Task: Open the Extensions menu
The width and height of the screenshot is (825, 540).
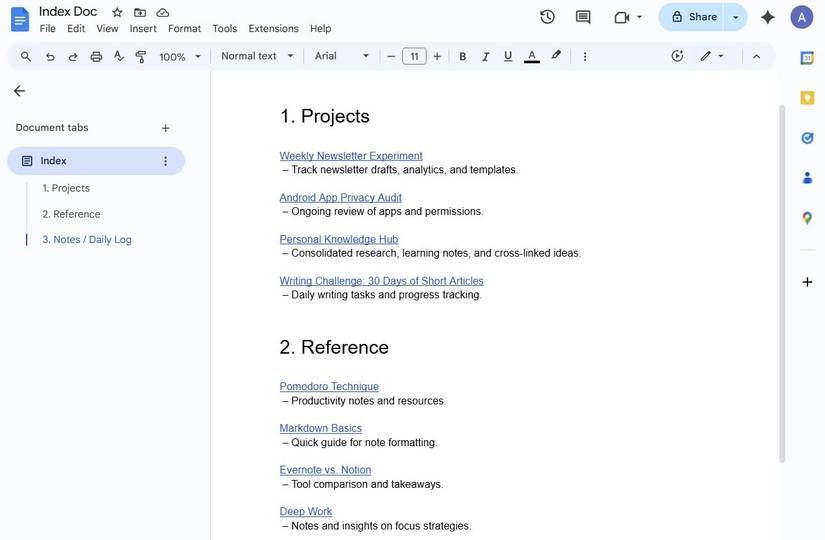Action: (x=273, y=29)
